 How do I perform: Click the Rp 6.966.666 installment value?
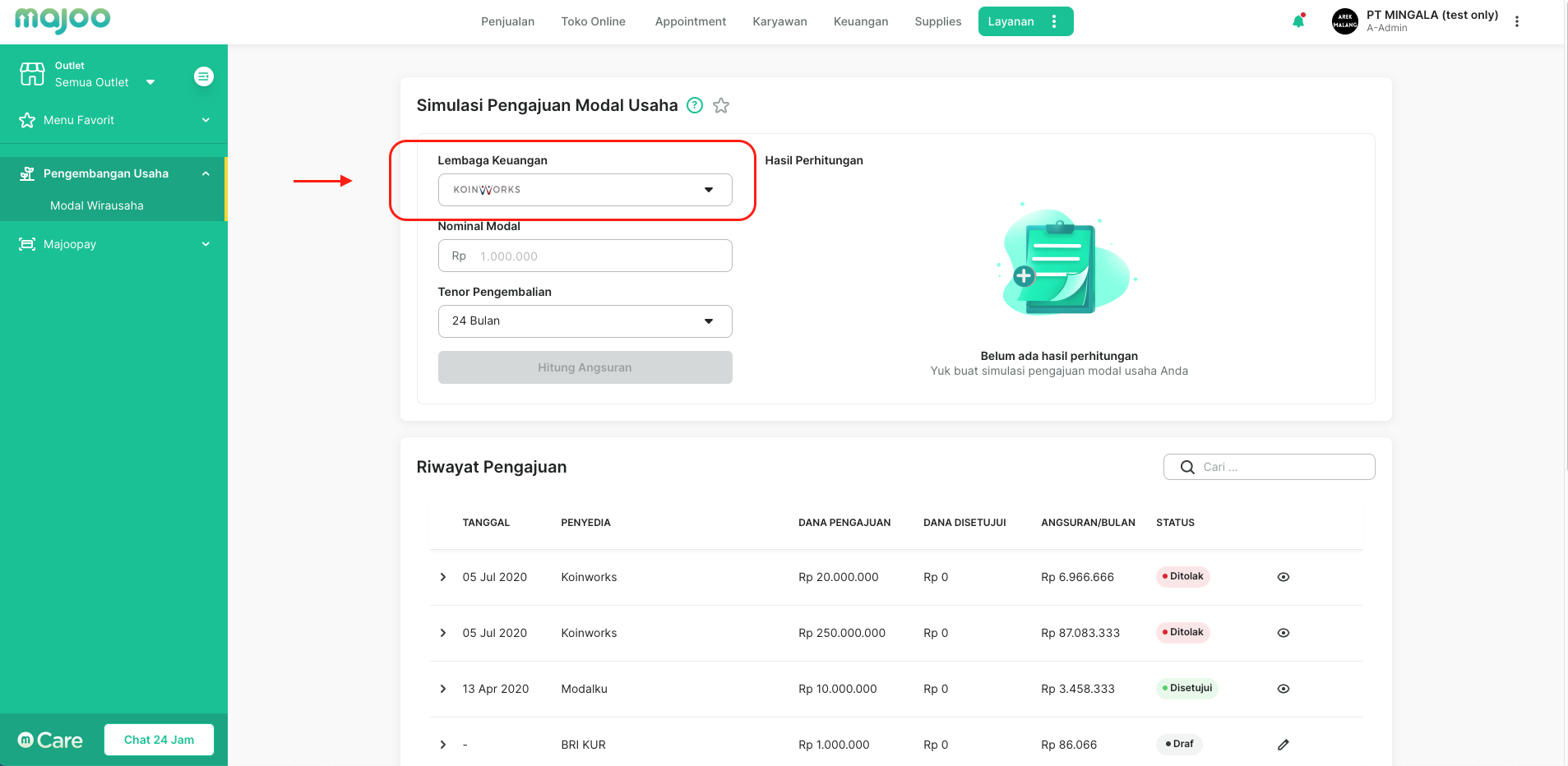pos(1077,577)
